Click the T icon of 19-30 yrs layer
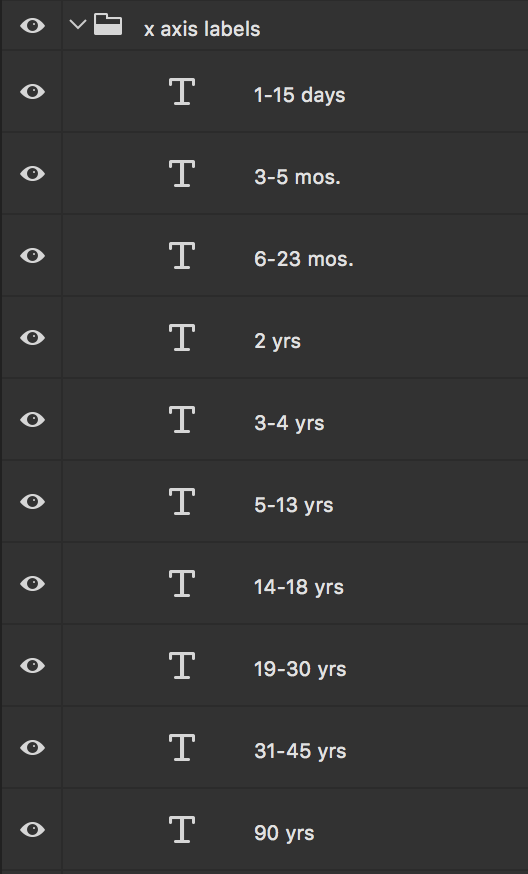The height and width of the screenshot is (874, 528). (182, 665)
